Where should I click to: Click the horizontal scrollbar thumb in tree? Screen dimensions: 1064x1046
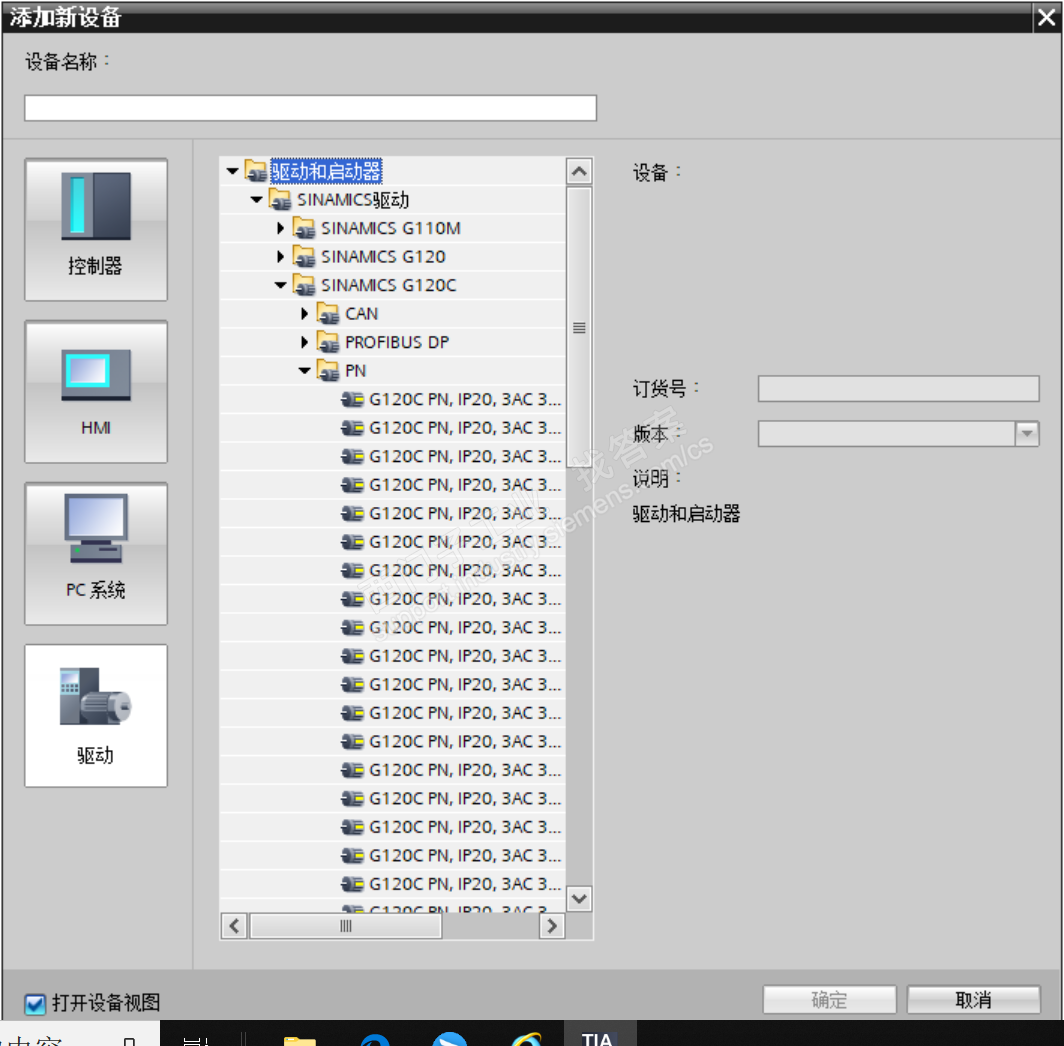(x=346, y=926)
